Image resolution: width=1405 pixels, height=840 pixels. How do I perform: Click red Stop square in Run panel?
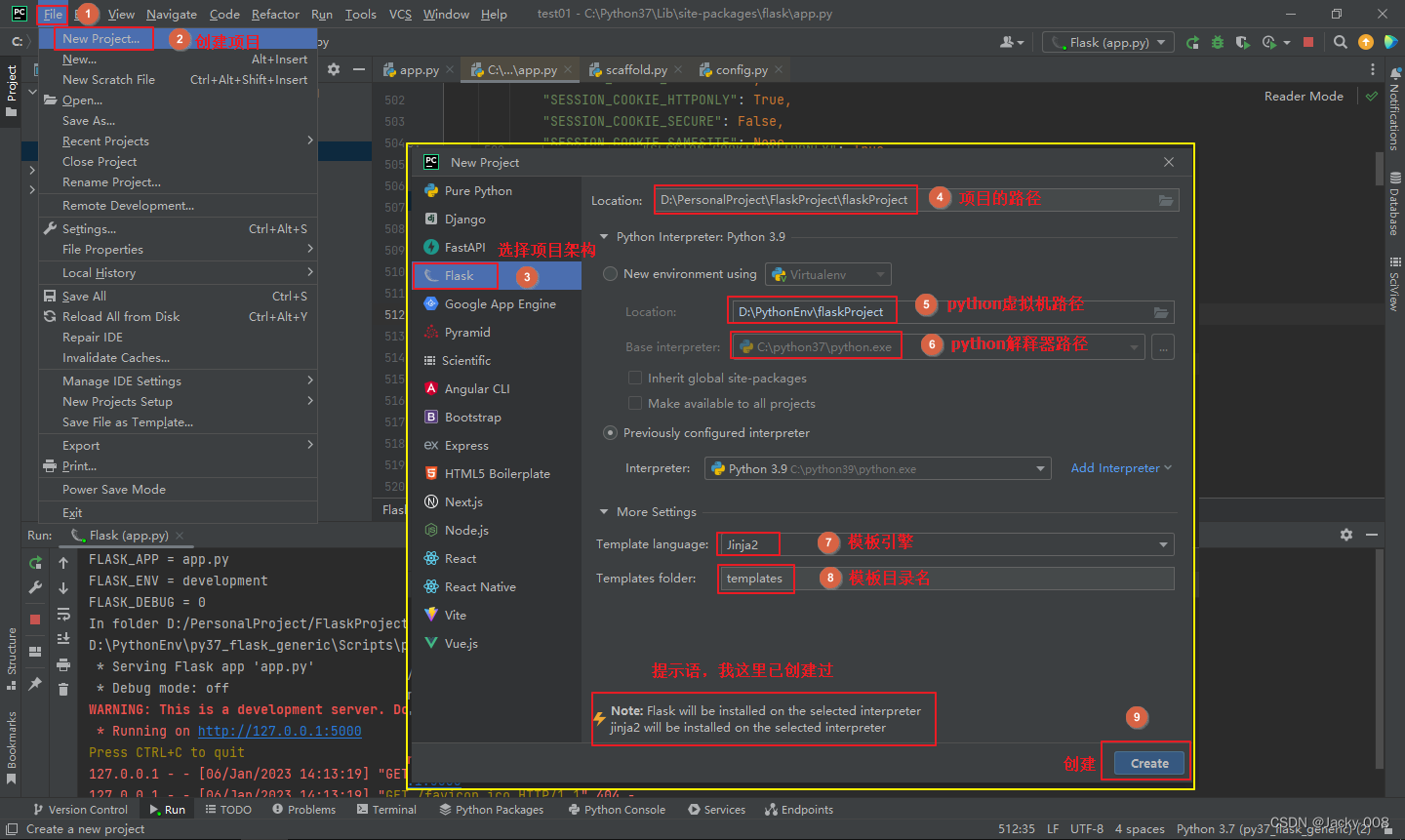point(35,620)
